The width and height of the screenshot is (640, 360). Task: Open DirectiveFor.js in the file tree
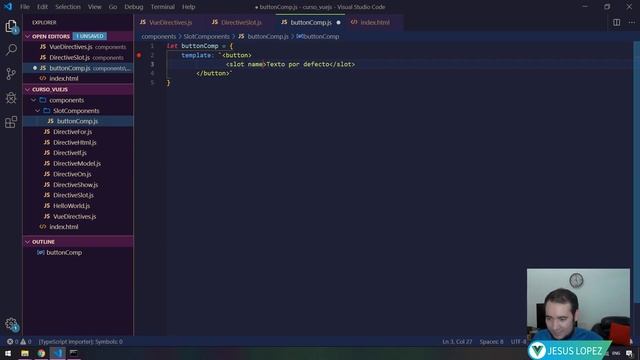[78, 132]
